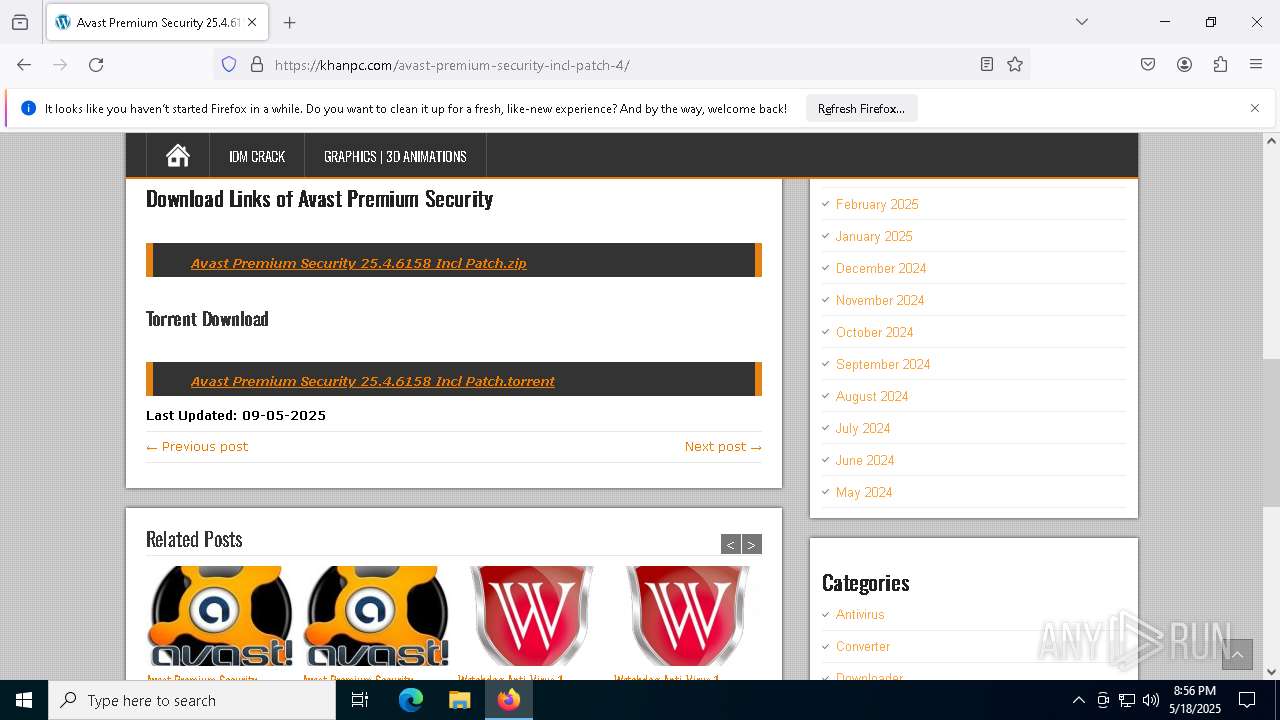Open Antivirus category
The image size is (1280, 720).
point(860,614)
